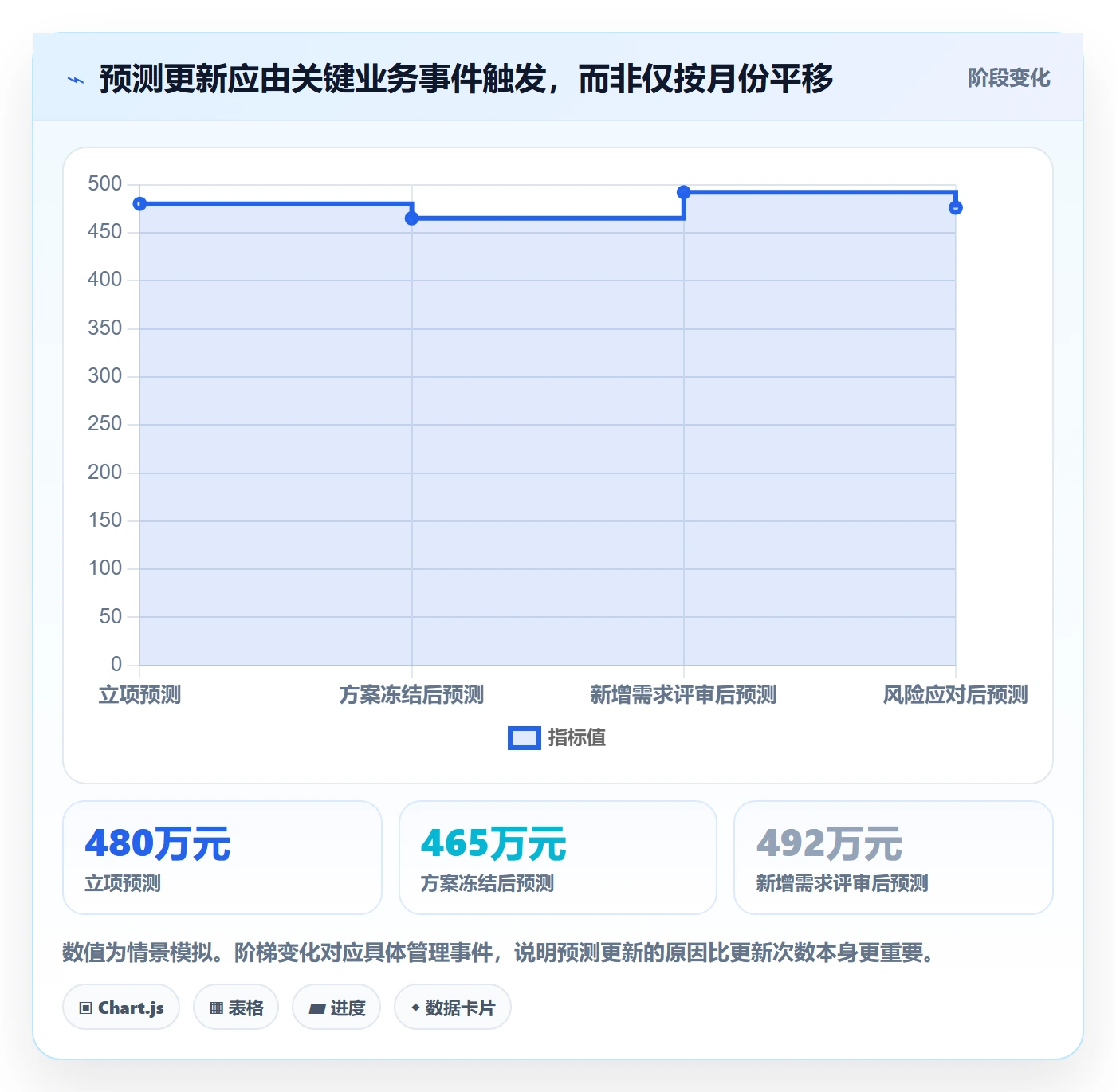The width and height of the screenshot is (1116, 1092).
Task: Click the 新增需求评审后预测 x-axis label
Action: (x=684, y=695)
